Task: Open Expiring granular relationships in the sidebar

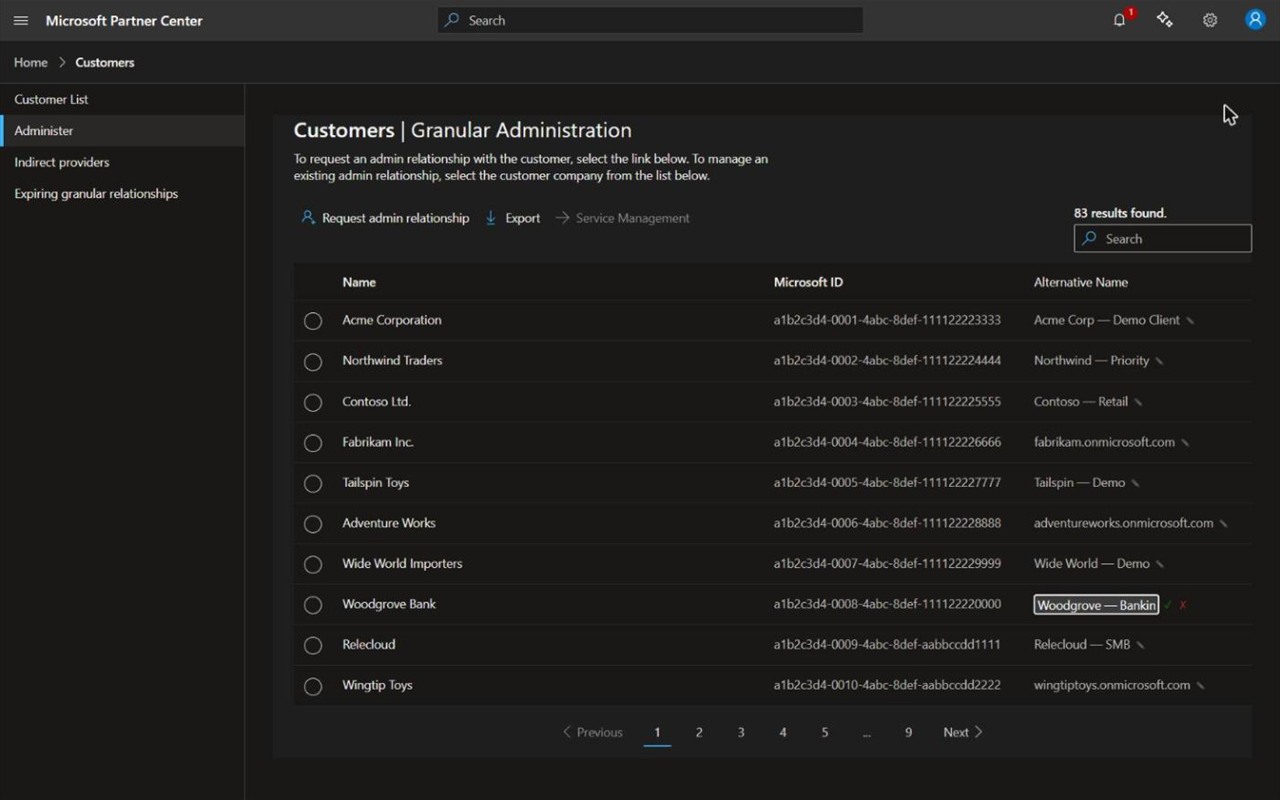Action: [122, 194]
